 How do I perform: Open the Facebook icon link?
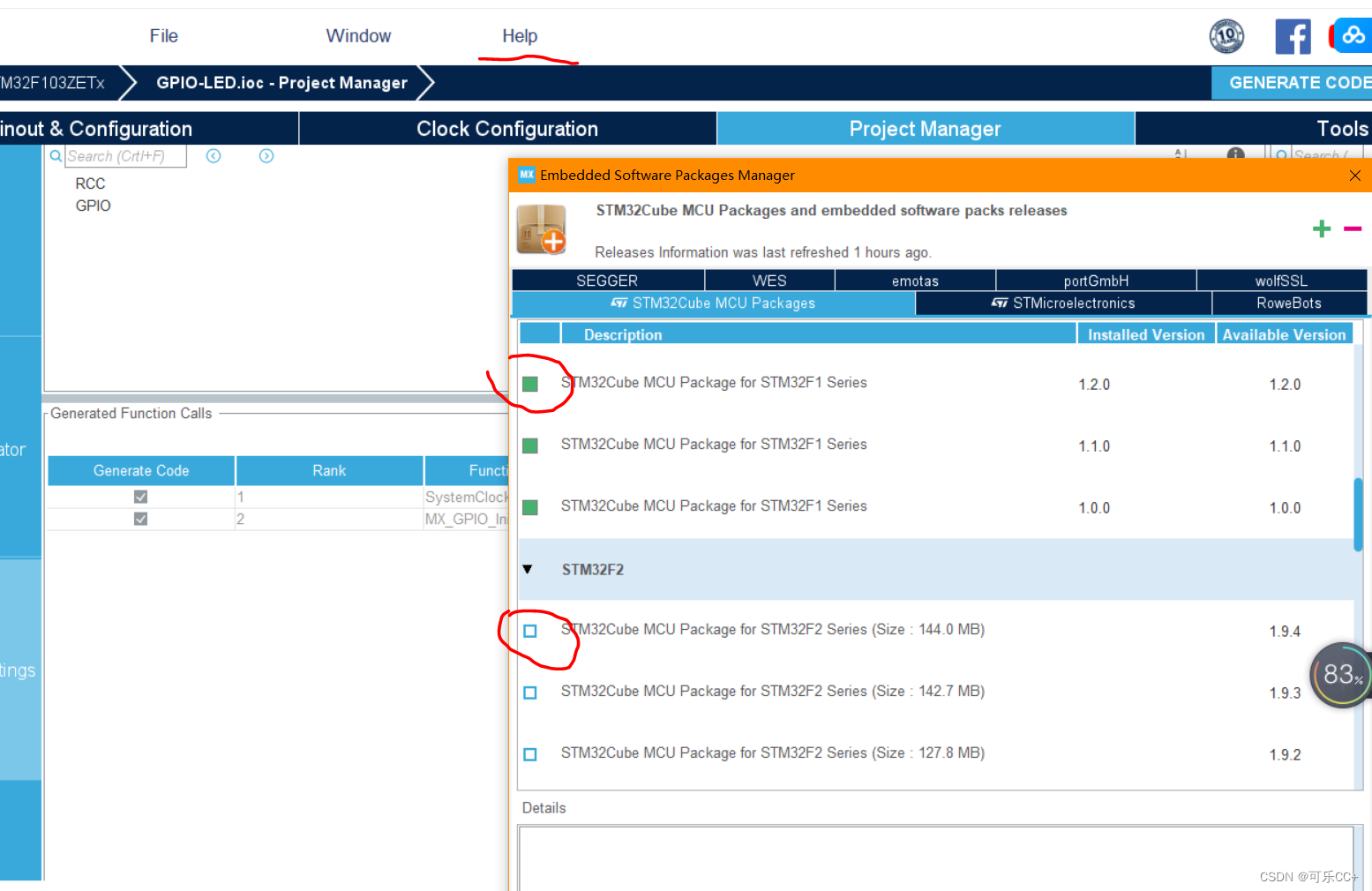pos(1293,36)
